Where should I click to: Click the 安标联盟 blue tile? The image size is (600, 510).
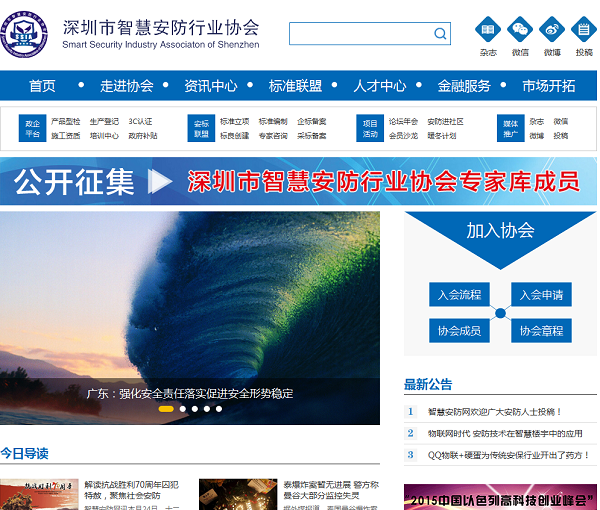pos(201,128)
